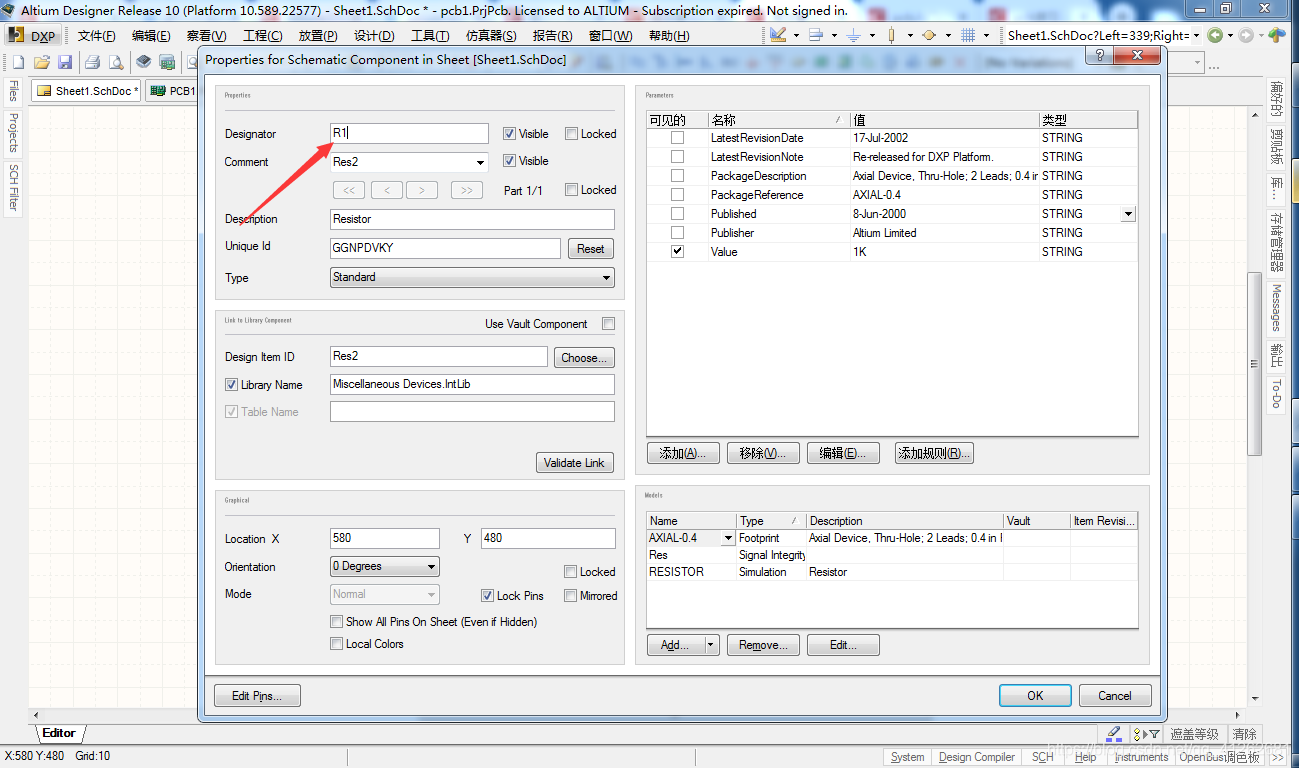Image resolution: width=1299 pixels, height=768 pixels.
Task: Expand the drawing tools dropdown arrow
Action: pyautogui.click(x=796, y=35)
